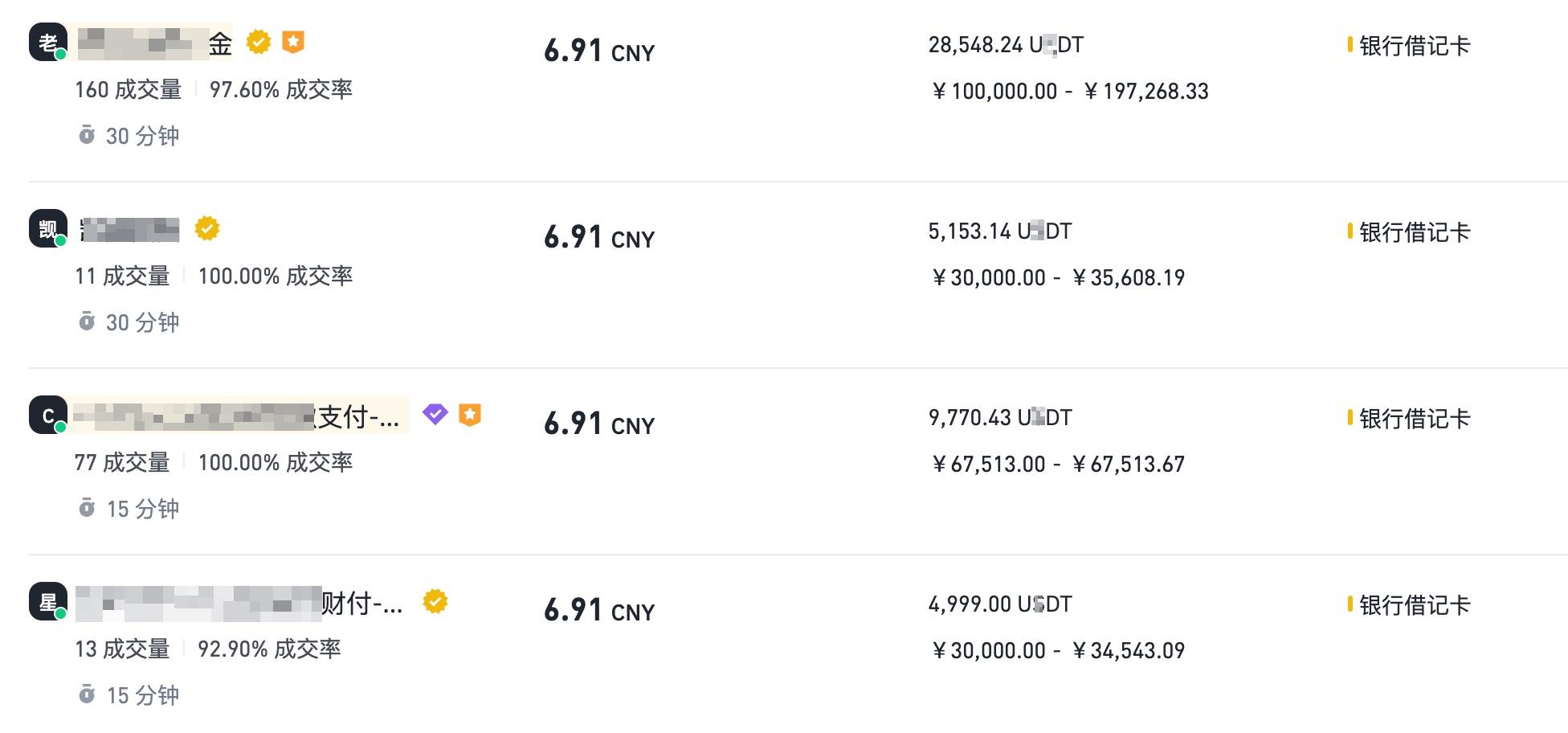Click the 凯 merchant avatar icon
1568x733 pixels.
[x=48, y=228]
